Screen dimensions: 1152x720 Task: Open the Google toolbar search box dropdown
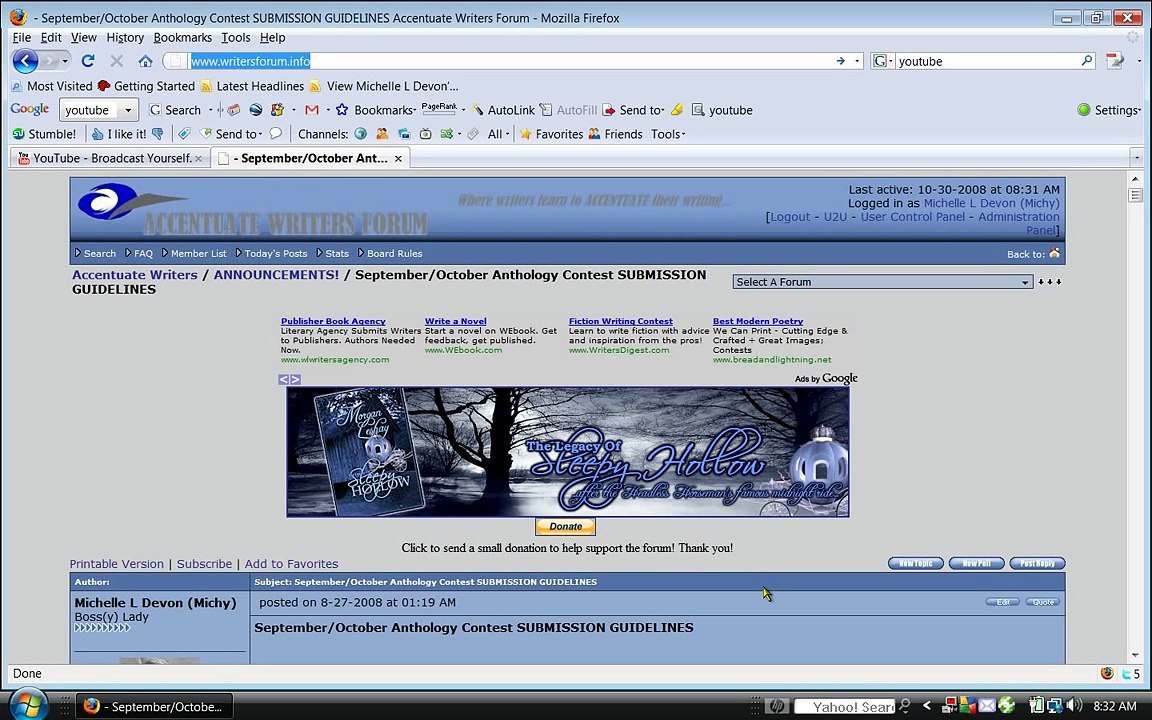(x=128, y=110)
